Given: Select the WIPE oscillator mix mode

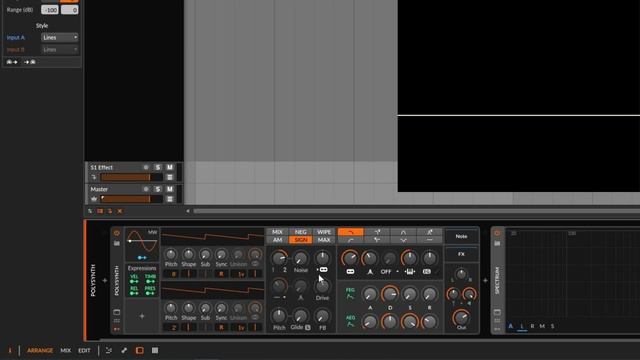Looking at the screenshot, I should [x=324, y=232].
